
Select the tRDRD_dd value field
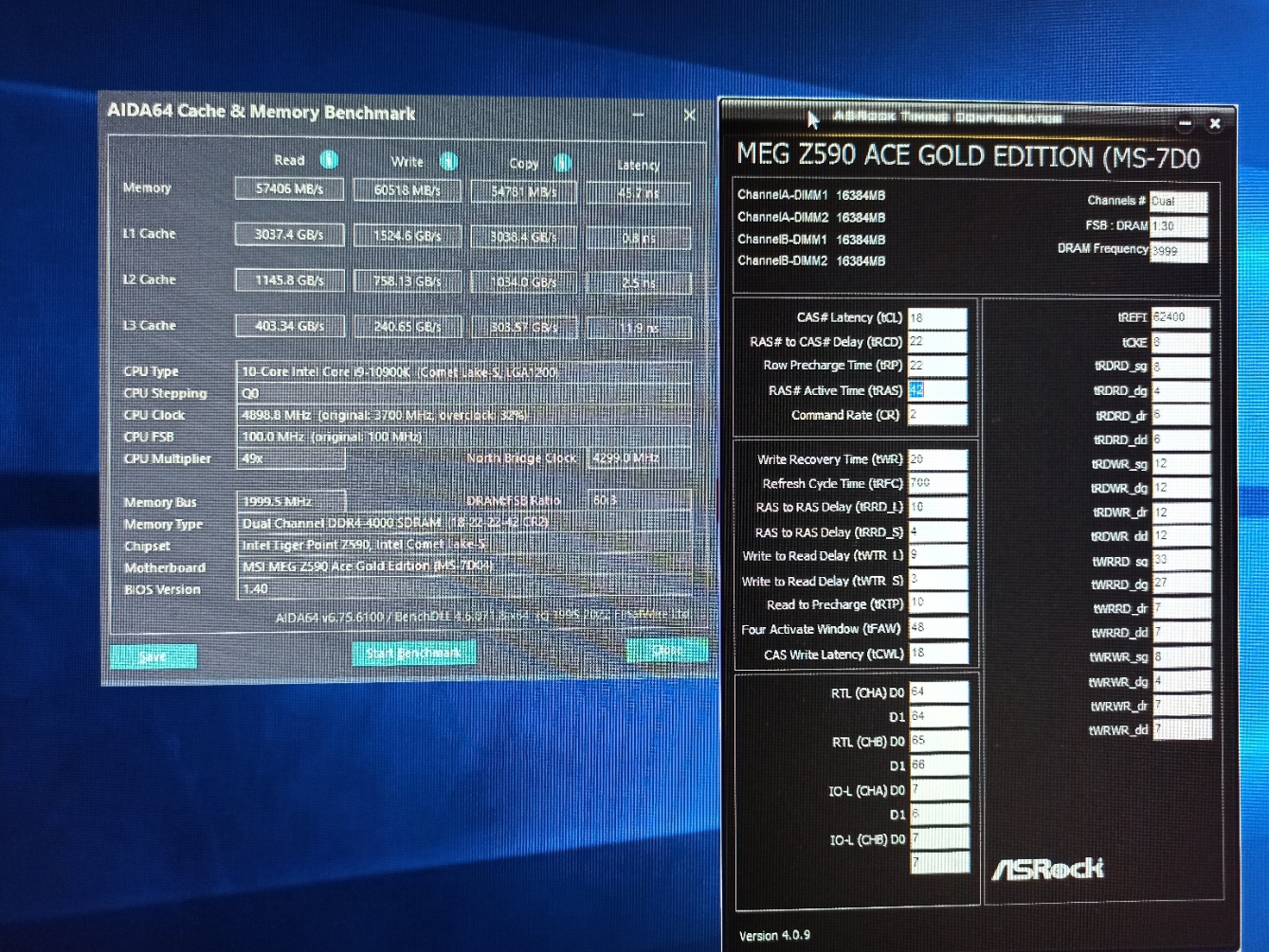tap(1181, 440)
